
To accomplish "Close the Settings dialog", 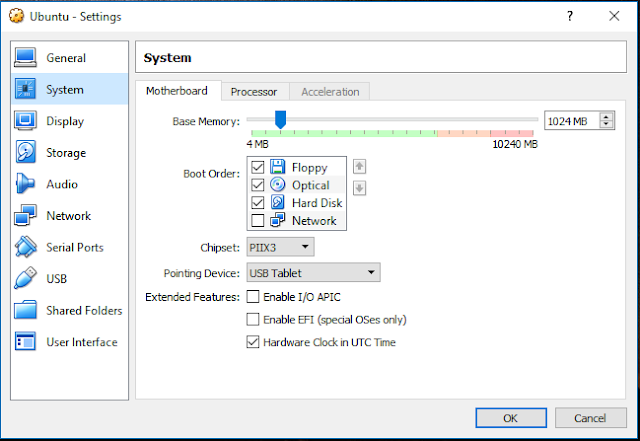I will (x=614, y=16).
